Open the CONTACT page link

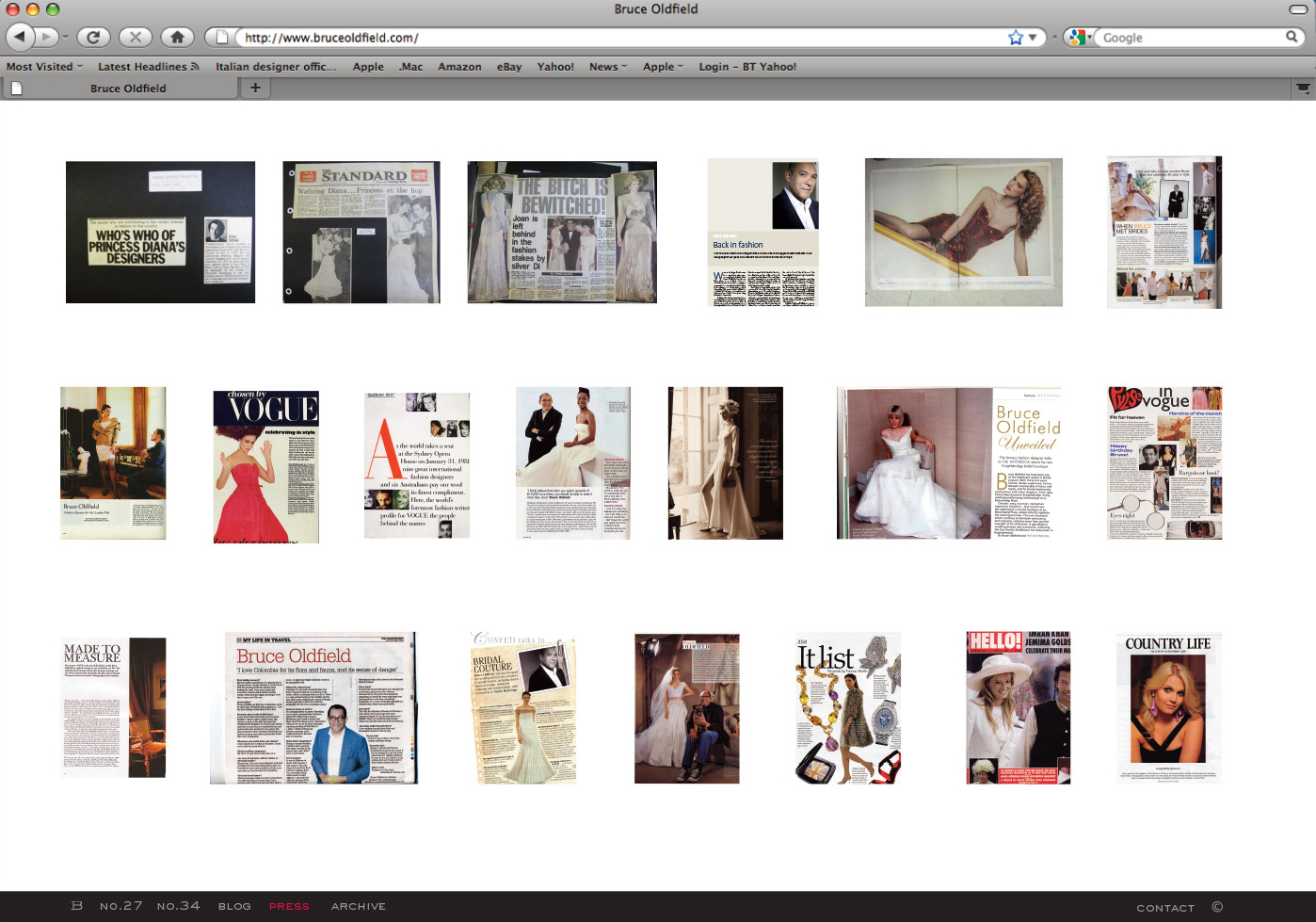[1164, 908]
